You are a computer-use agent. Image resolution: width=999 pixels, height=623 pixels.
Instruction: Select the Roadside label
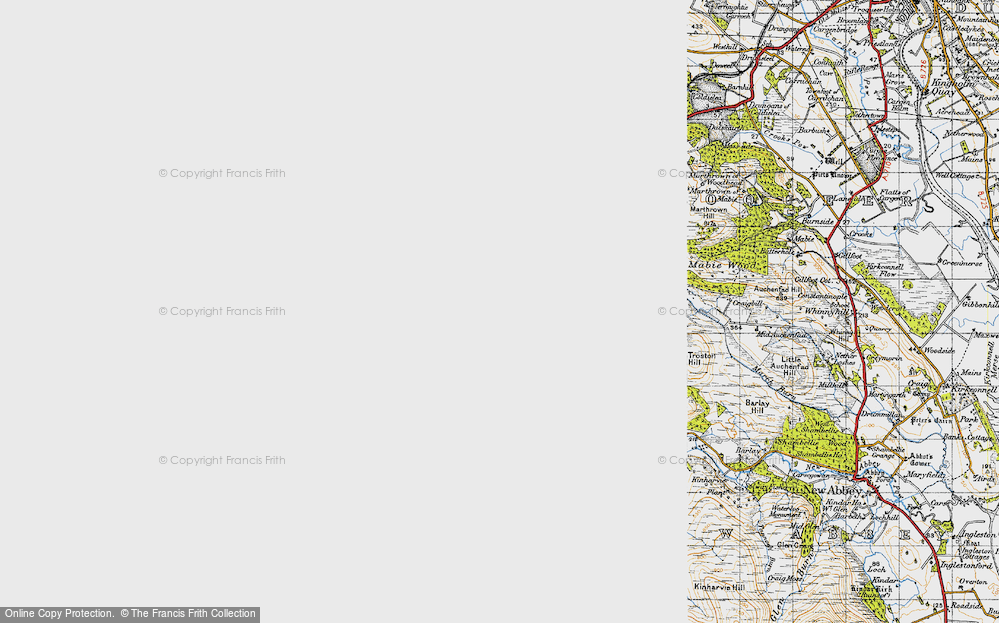point(968,606)
